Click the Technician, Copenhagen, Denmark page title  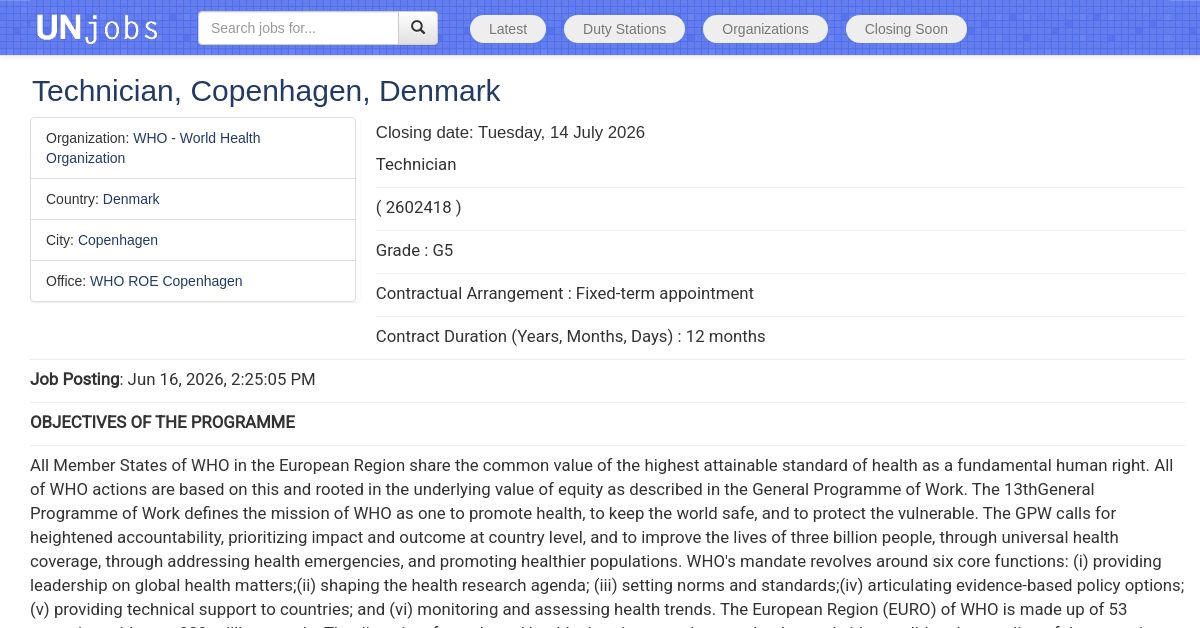coord(266,91)
